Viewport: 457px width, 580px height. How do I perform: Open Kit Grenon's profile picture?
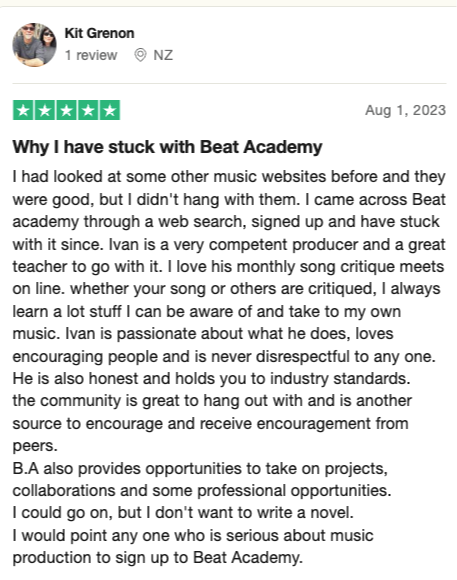[34, 45]
